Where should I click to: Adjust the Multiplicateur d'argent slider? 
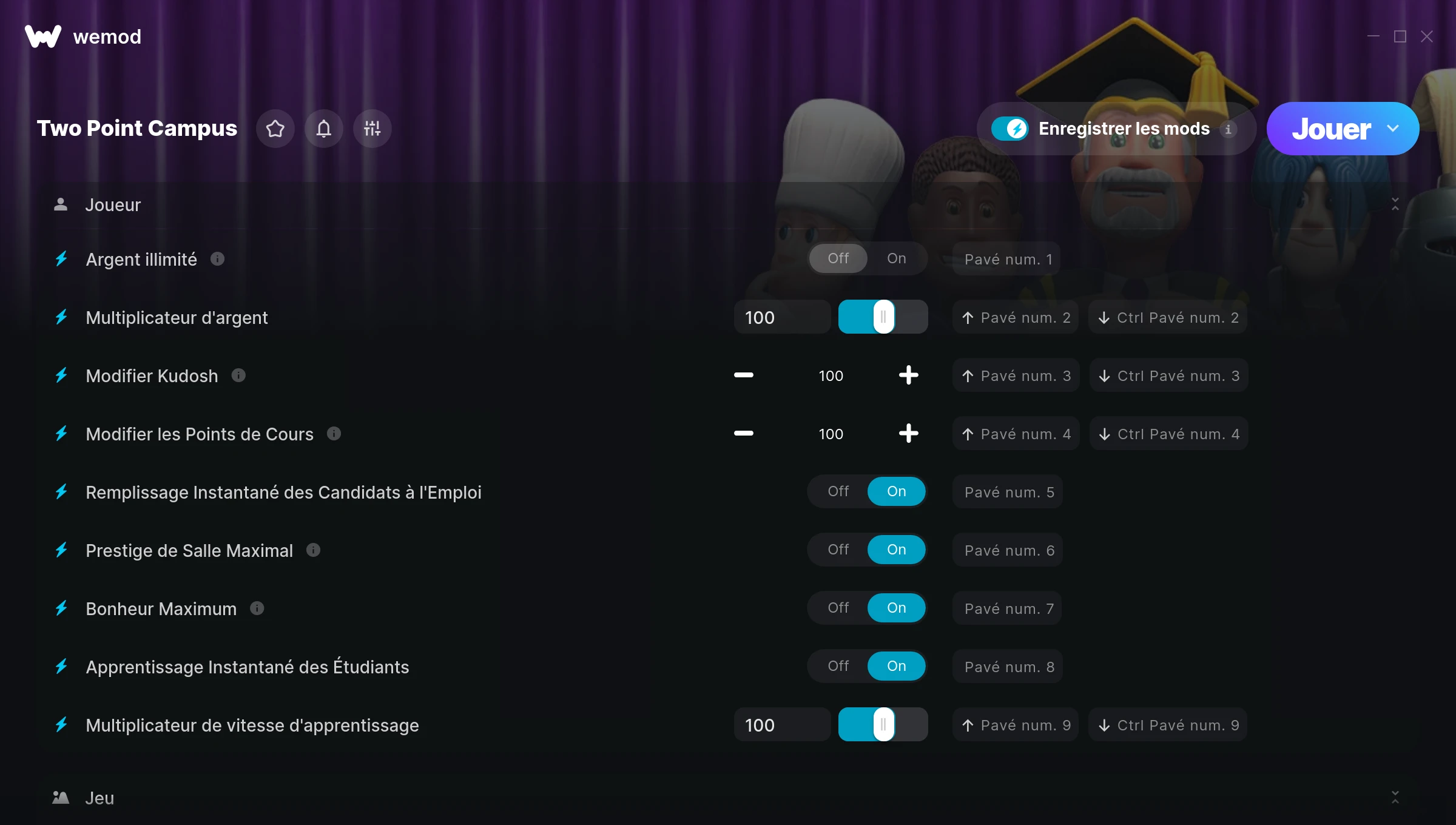pos(883,317)
